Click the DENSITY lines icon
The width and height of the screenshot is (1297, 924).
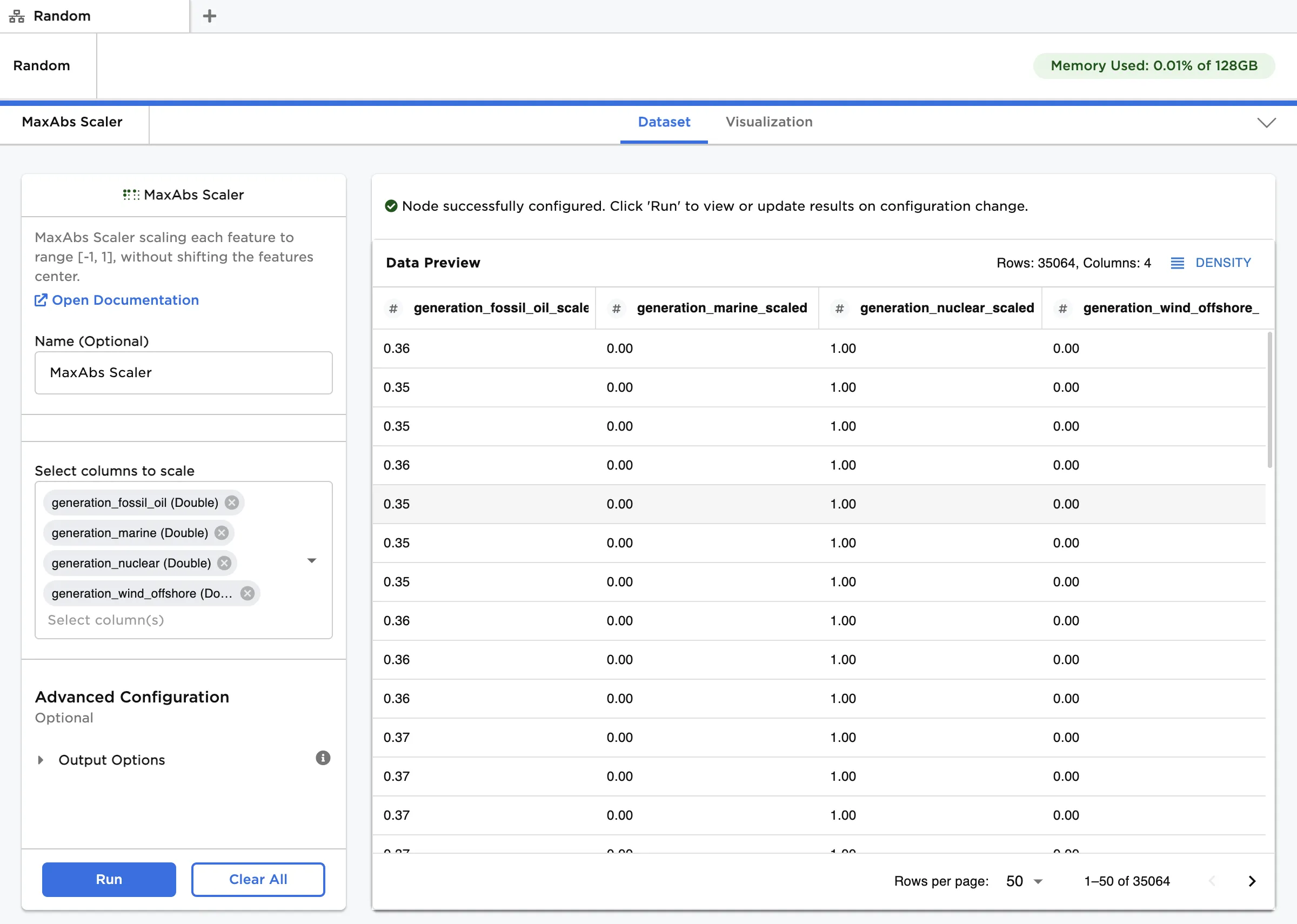[x=1177, y=263]
